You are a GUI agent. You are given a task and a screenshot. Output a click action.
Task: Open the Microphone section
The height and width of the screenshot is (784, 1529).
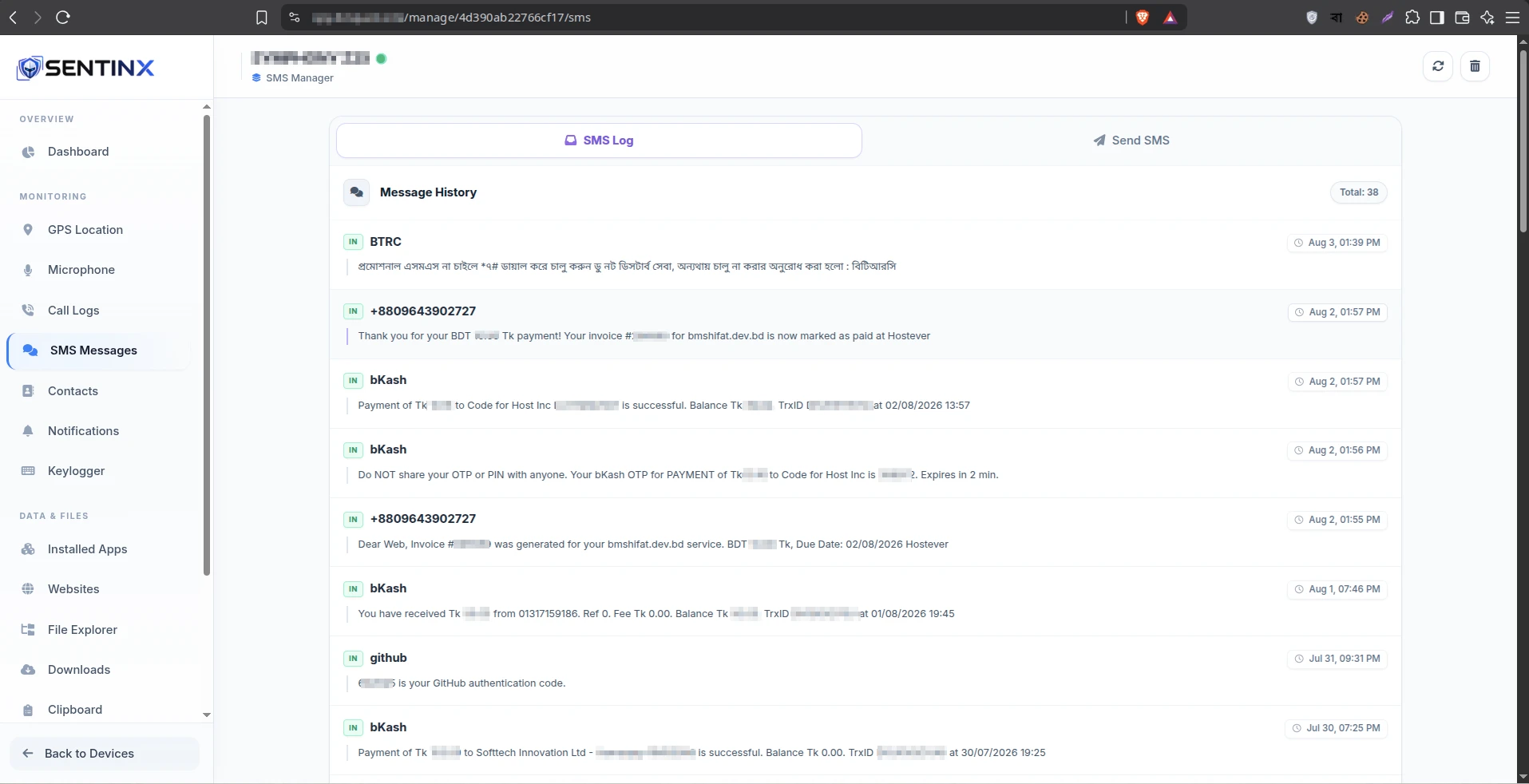coord(81,270)
